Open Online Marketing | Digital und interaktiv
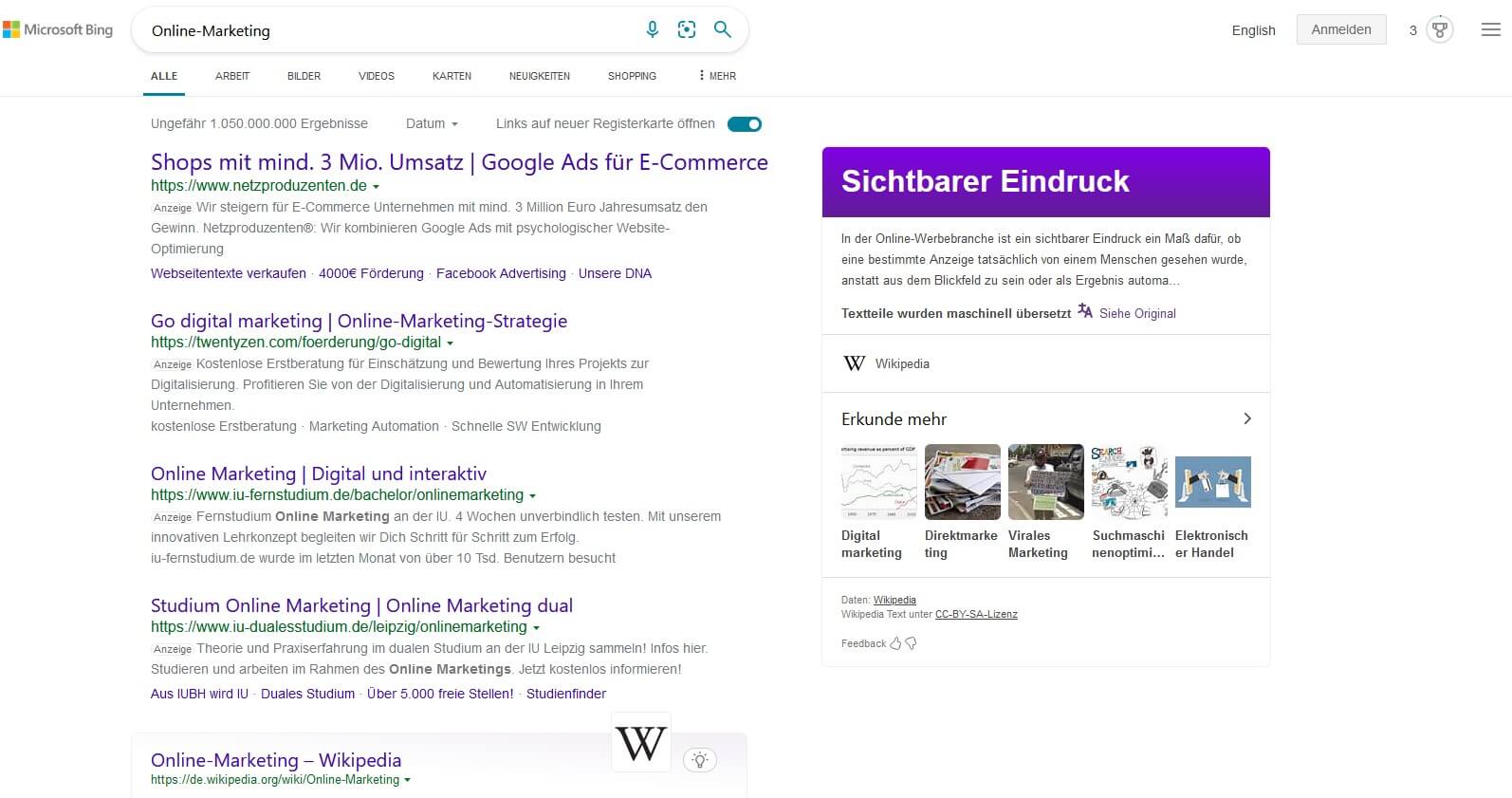 pos(319,473)
